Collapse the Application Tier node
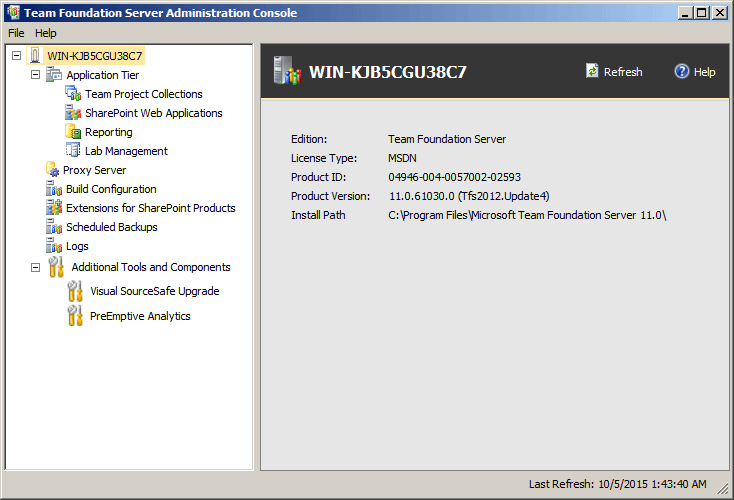The height and width of the screenshot is (500, 734). pyautogui.click(x=36, y=75)
